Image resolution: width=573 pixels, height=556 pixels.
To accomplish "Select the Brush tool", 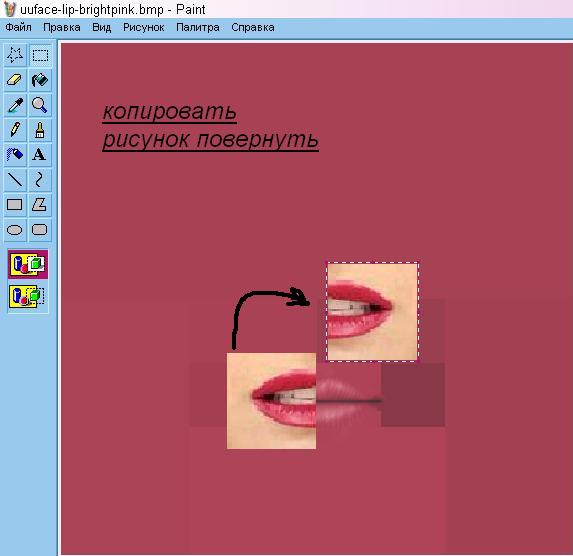I will pos(40,130).
